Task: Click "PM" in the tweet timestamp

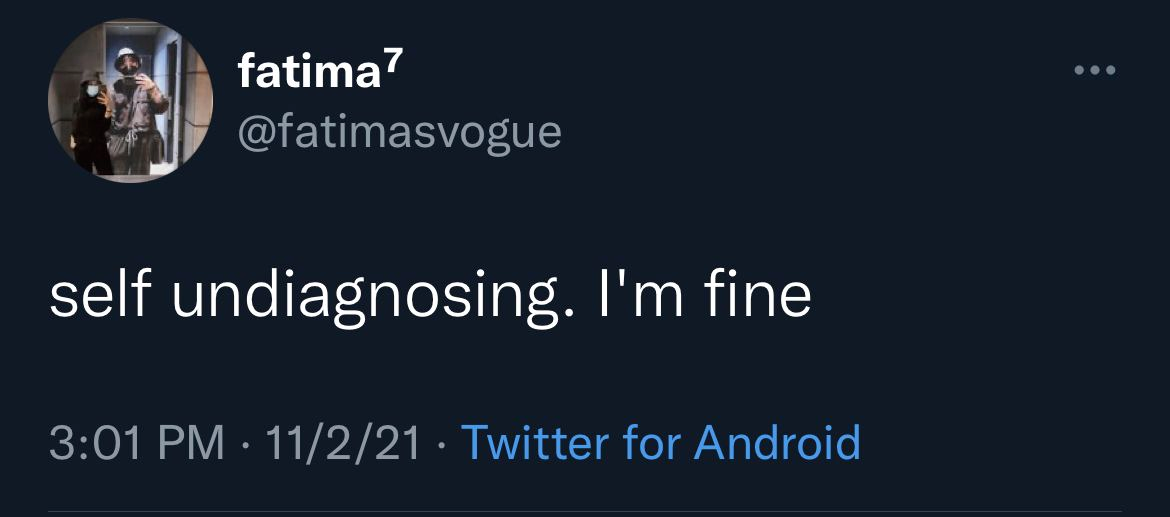Action: click(195, 442)
